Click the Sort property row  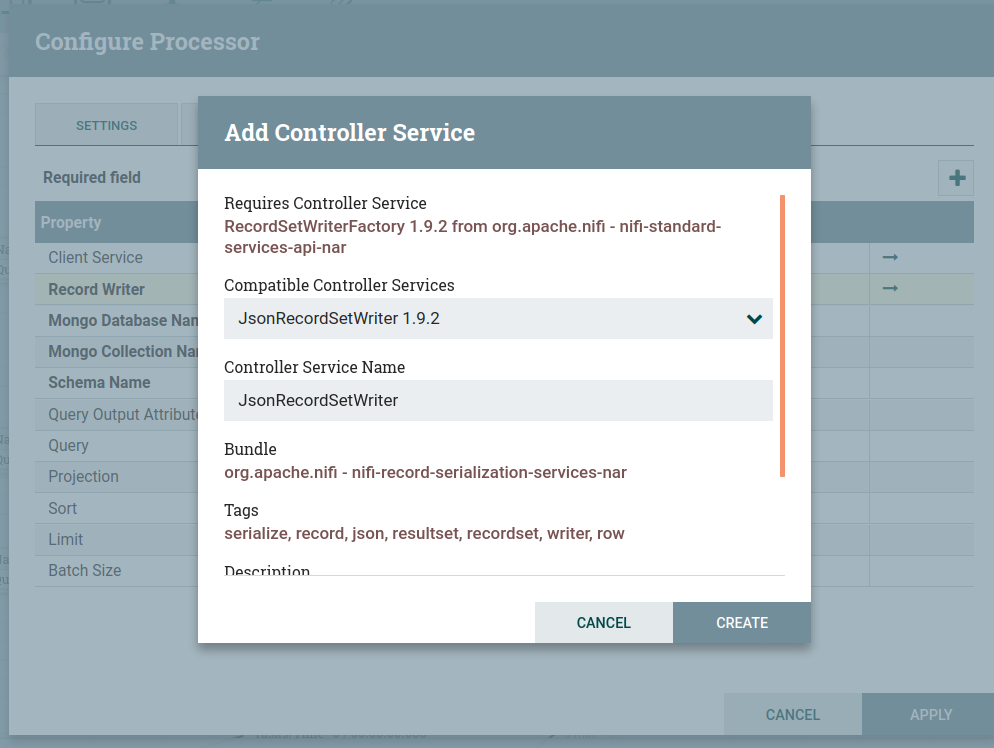pos(63,508)
